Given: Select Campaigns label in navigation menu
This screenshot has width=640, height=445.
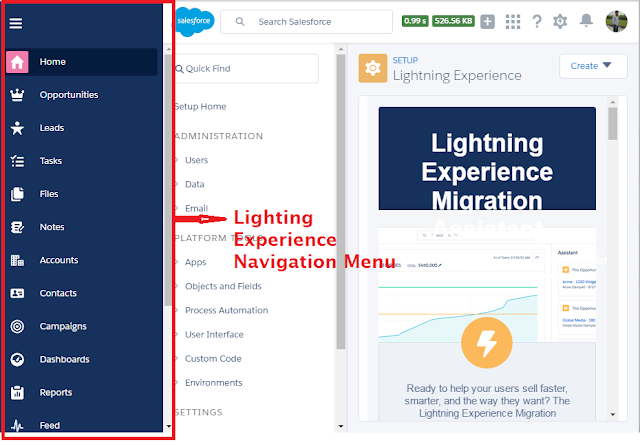Looking at the screenshot, I should 63,327.
